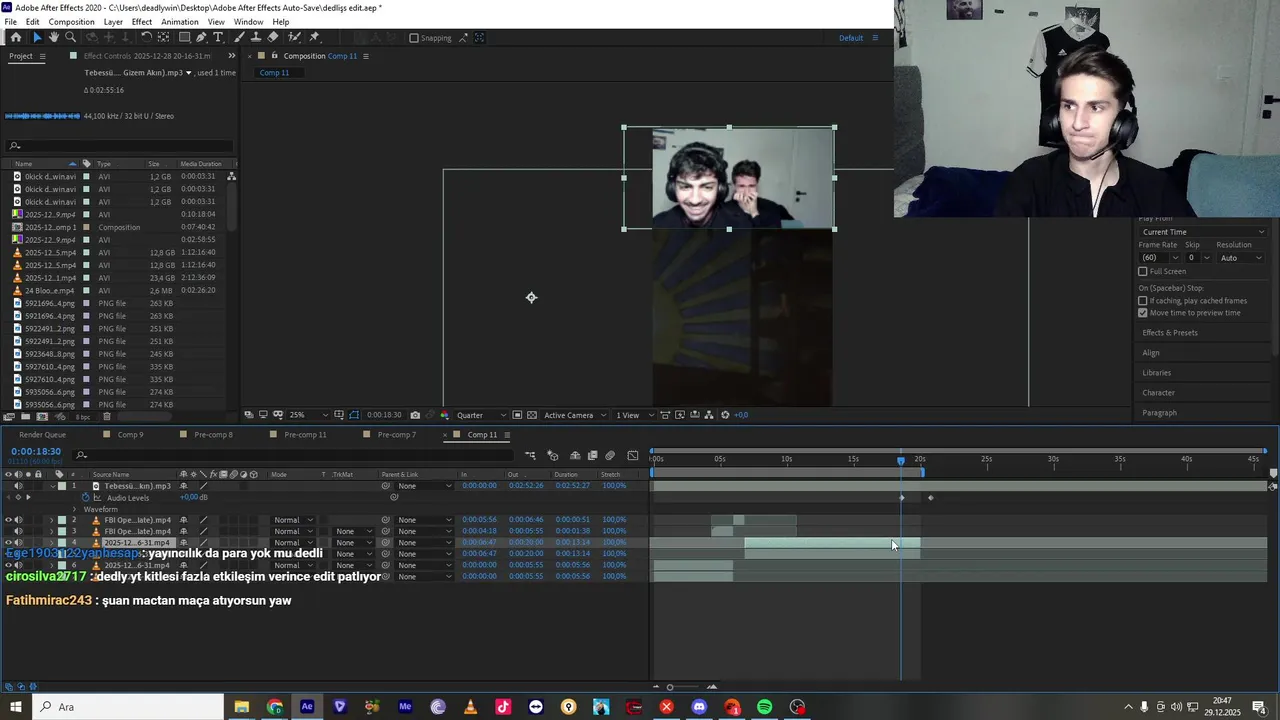Click the delete trash icon in the Project panel

107,417
